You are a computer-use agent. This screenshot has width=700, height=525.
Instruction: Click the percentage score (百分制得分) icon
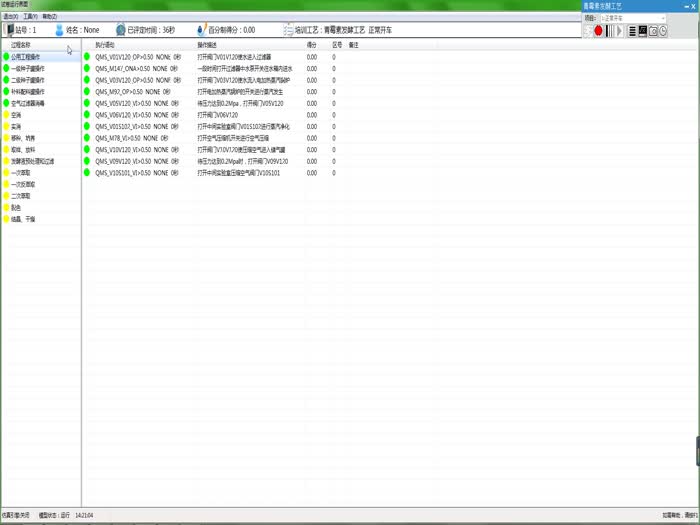point(201,31)
